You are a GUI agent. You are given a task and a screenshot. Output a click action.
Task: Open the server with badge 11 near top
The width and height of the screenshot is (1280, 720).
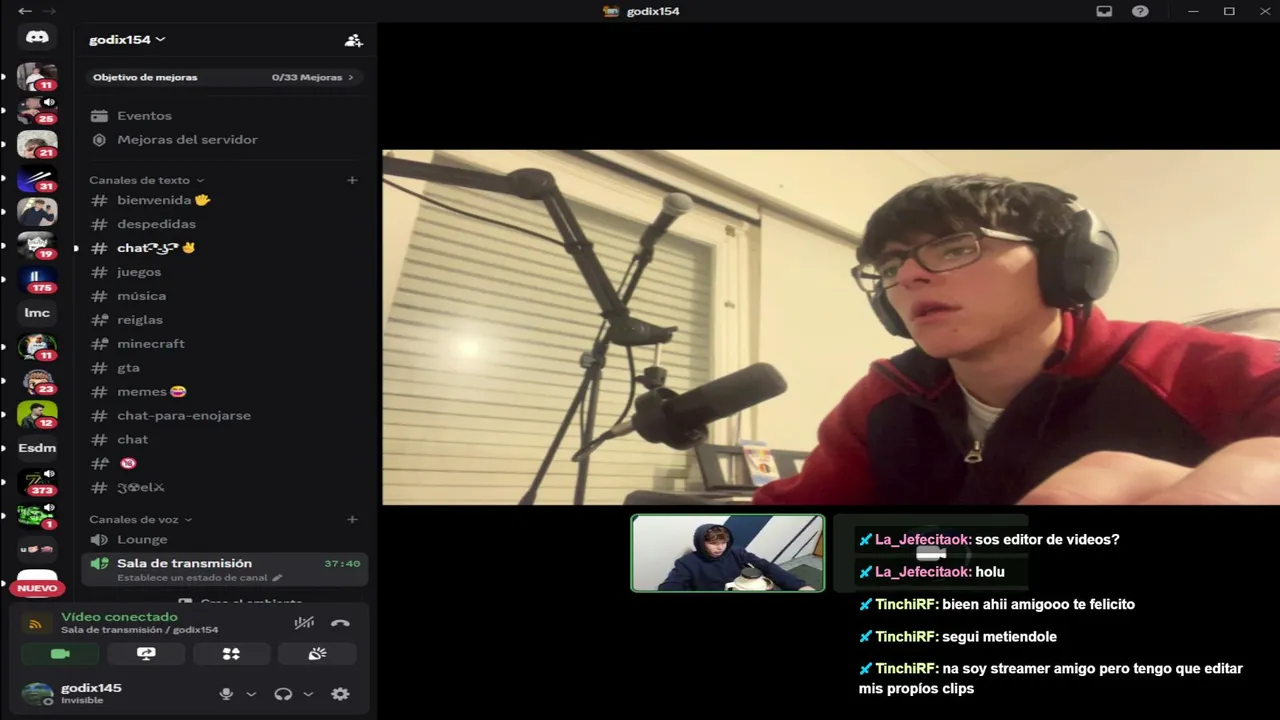click(37, 77)
